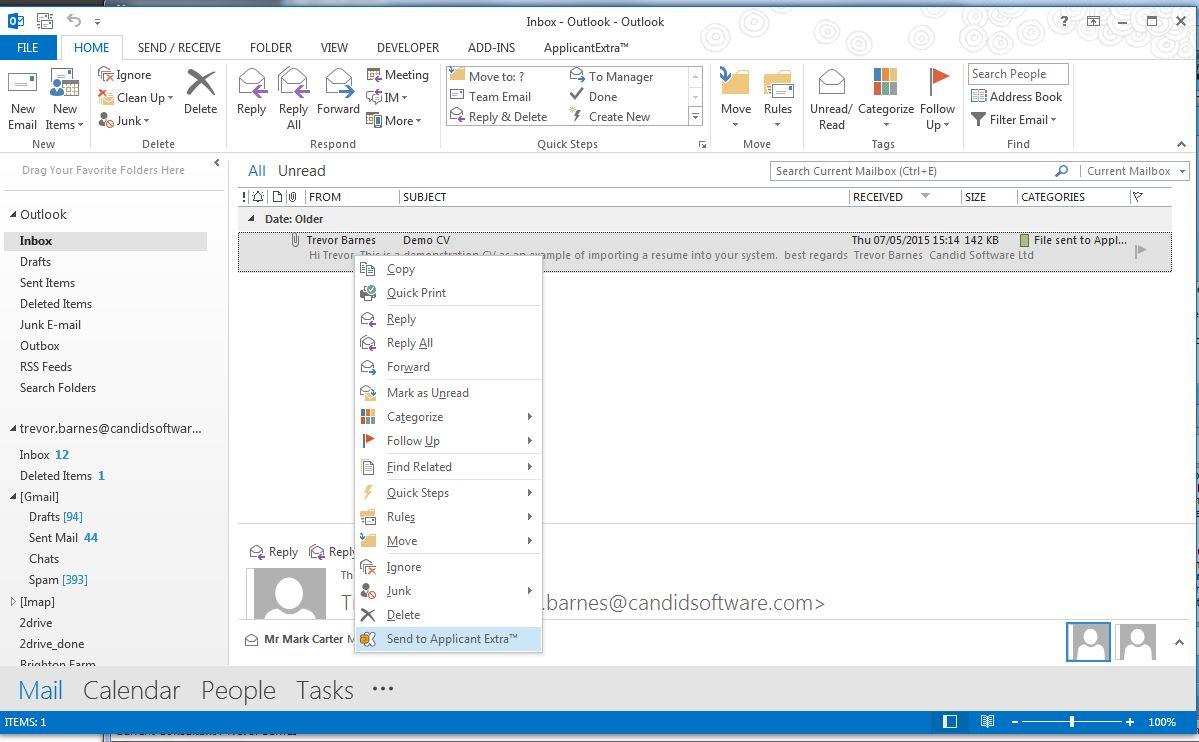Open the FILE tab

coord(28,47)
